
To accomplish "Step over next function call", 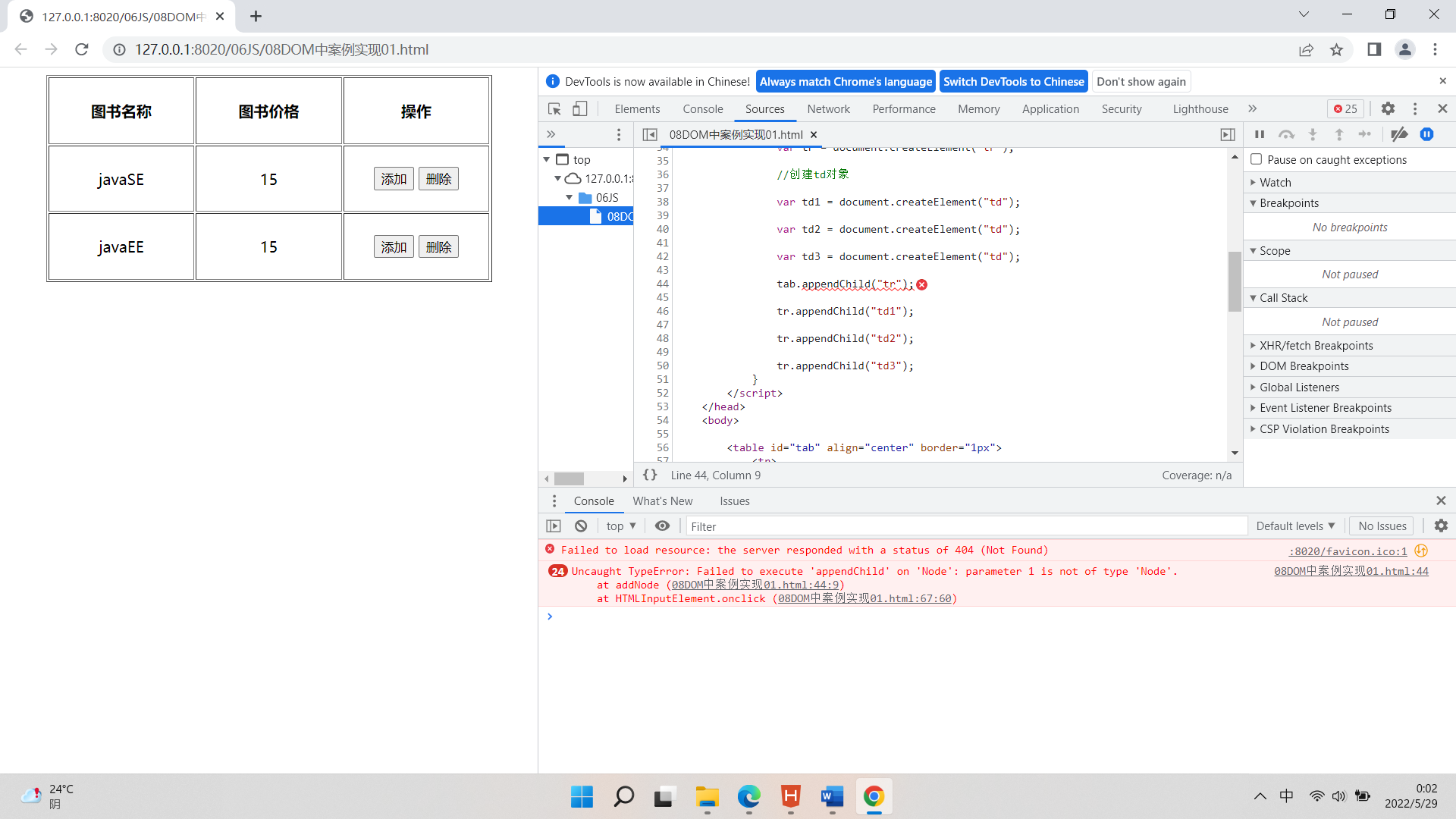I will click(1286, 134).
